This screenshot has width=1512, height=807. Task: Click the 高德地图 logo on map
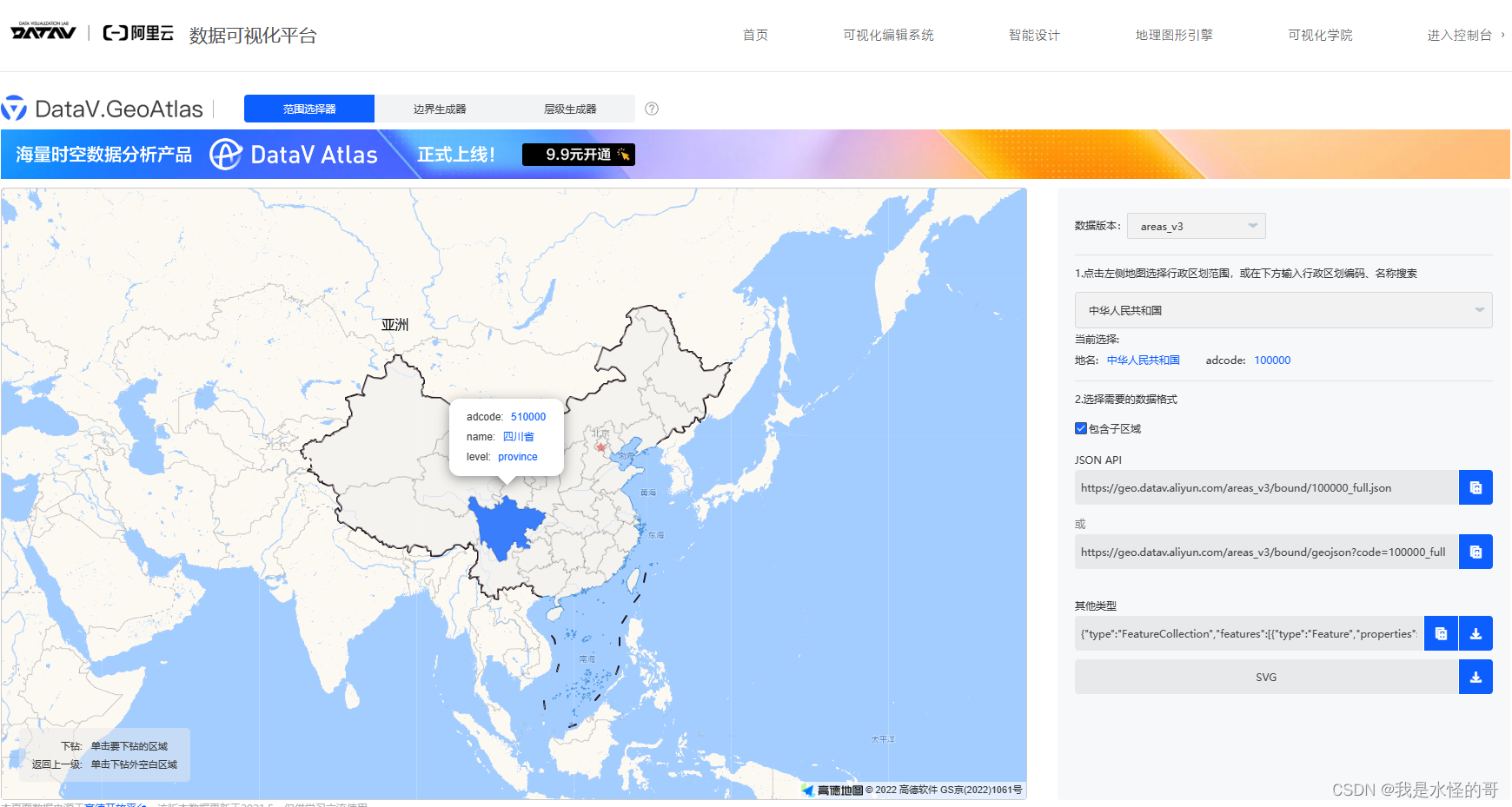point(832,790)
